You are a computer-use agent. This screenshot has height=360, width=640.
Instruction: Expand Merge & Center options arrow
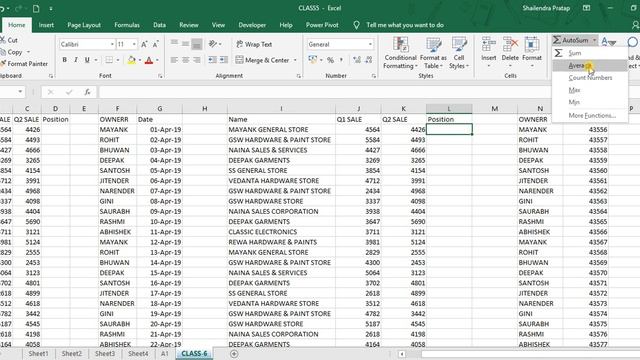click(x=295, y=60)
